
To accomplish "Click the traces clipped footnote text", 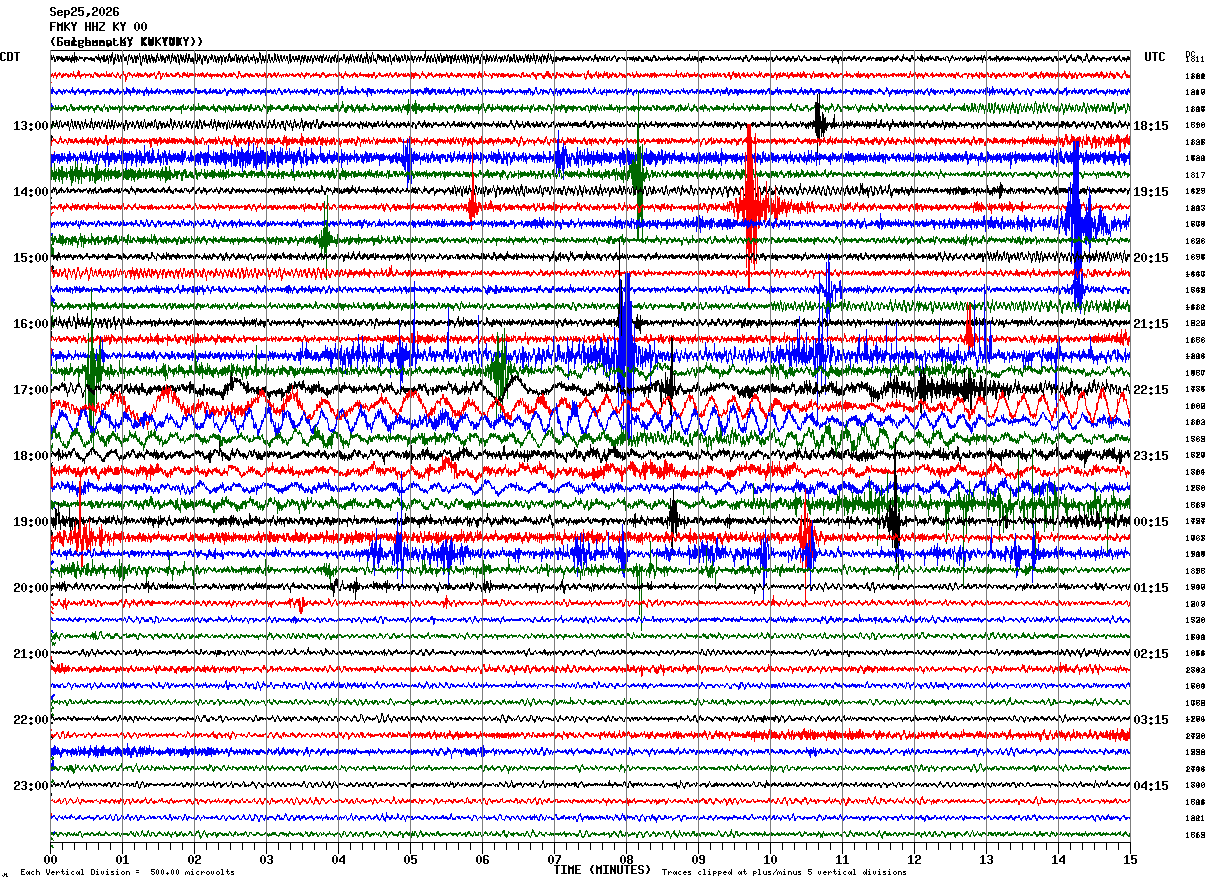I will (784, 872).
